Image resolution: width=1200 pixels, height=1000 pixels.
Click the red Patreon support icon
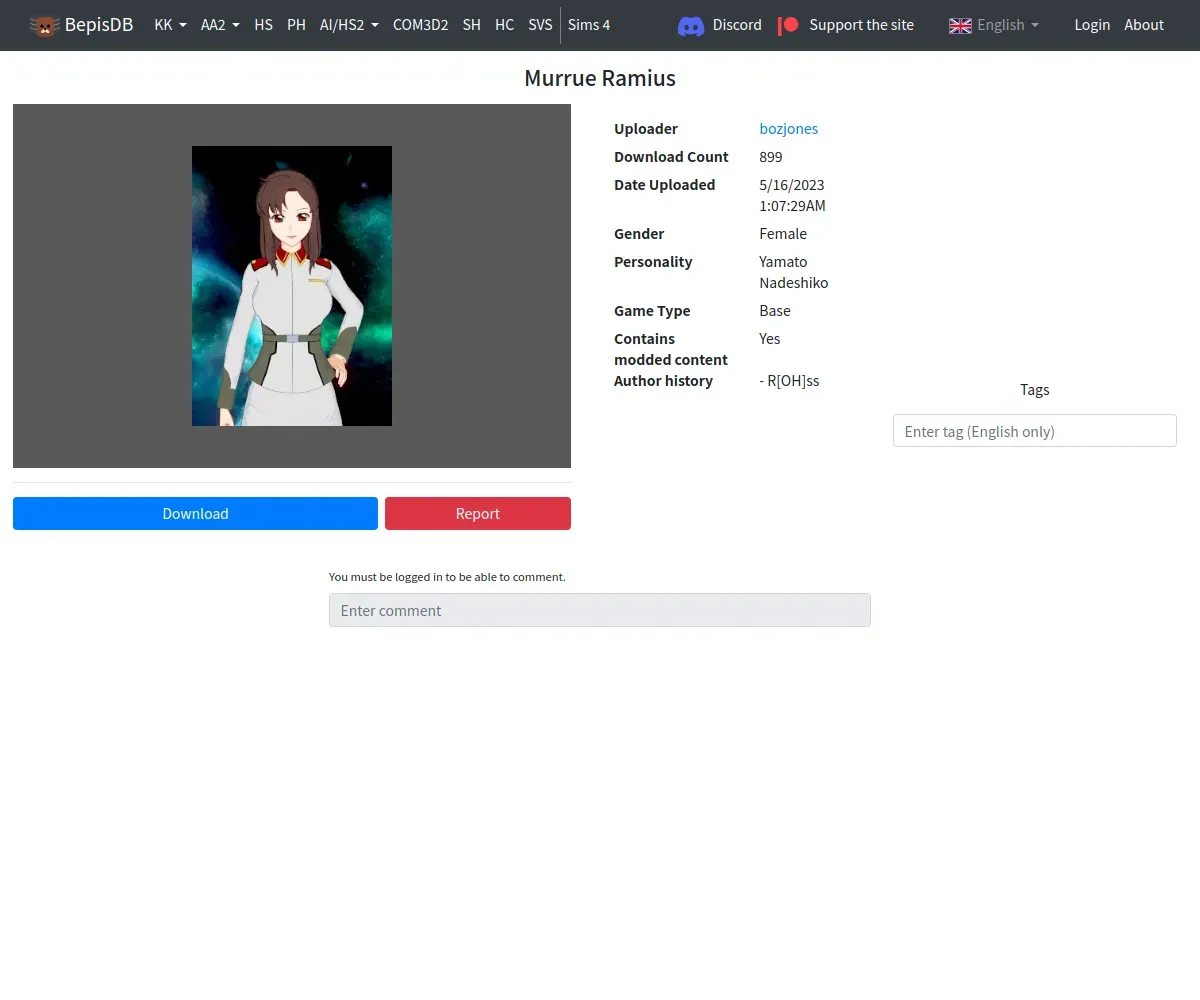[789, 26]
